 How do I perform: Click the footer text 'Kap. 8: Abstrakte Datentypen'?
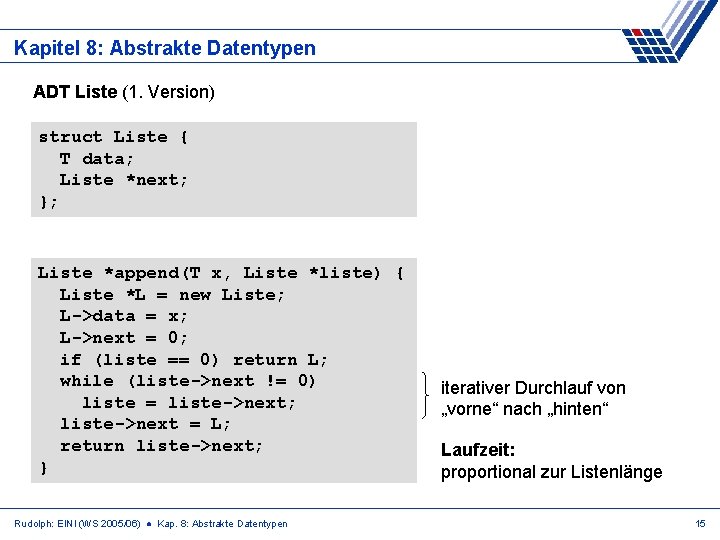[222, 524]
